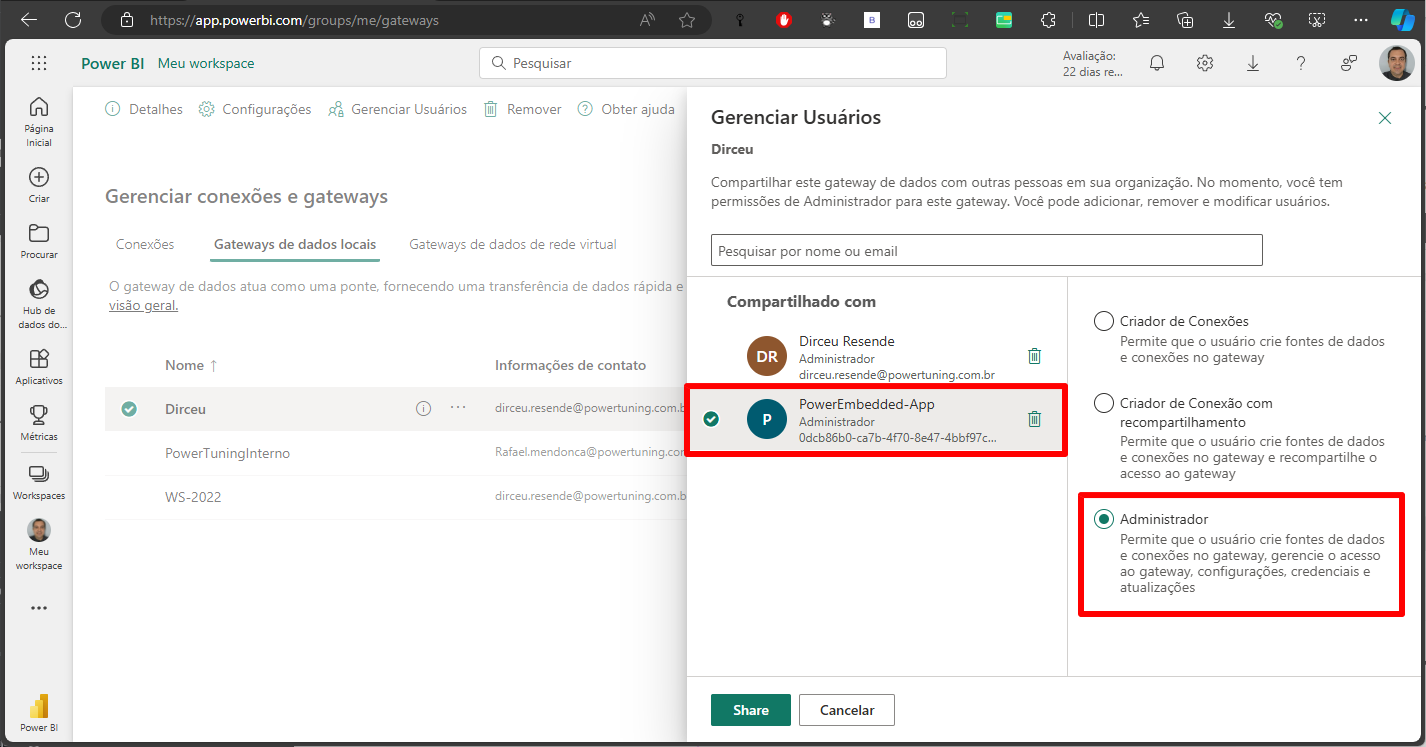Screen dimensions: 1426x747
Task: Open more options ellipsis for Dirceu gateway
Action: click(458, 408)
